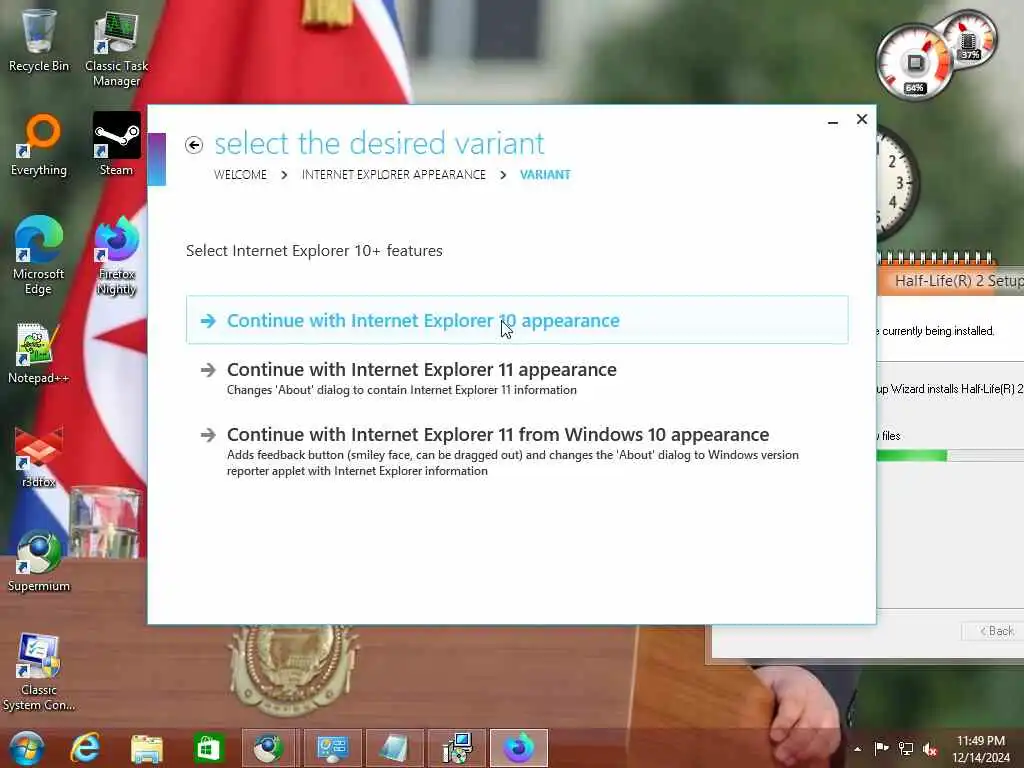Open Notepad++ desktop shortcut
1024x768 pixels.
(x=39, y=353)
